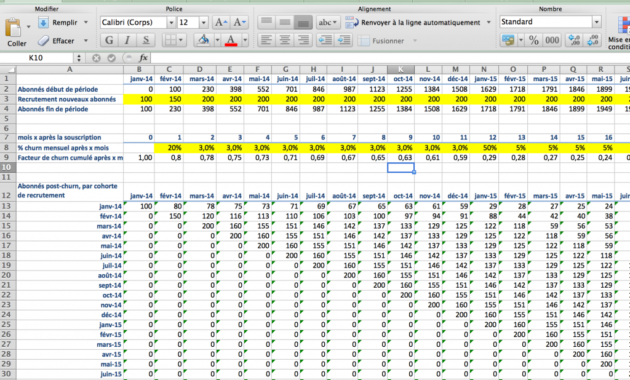Center text horizontally
This screenshot has height=380, width=630.
click(x=285, y=40)
